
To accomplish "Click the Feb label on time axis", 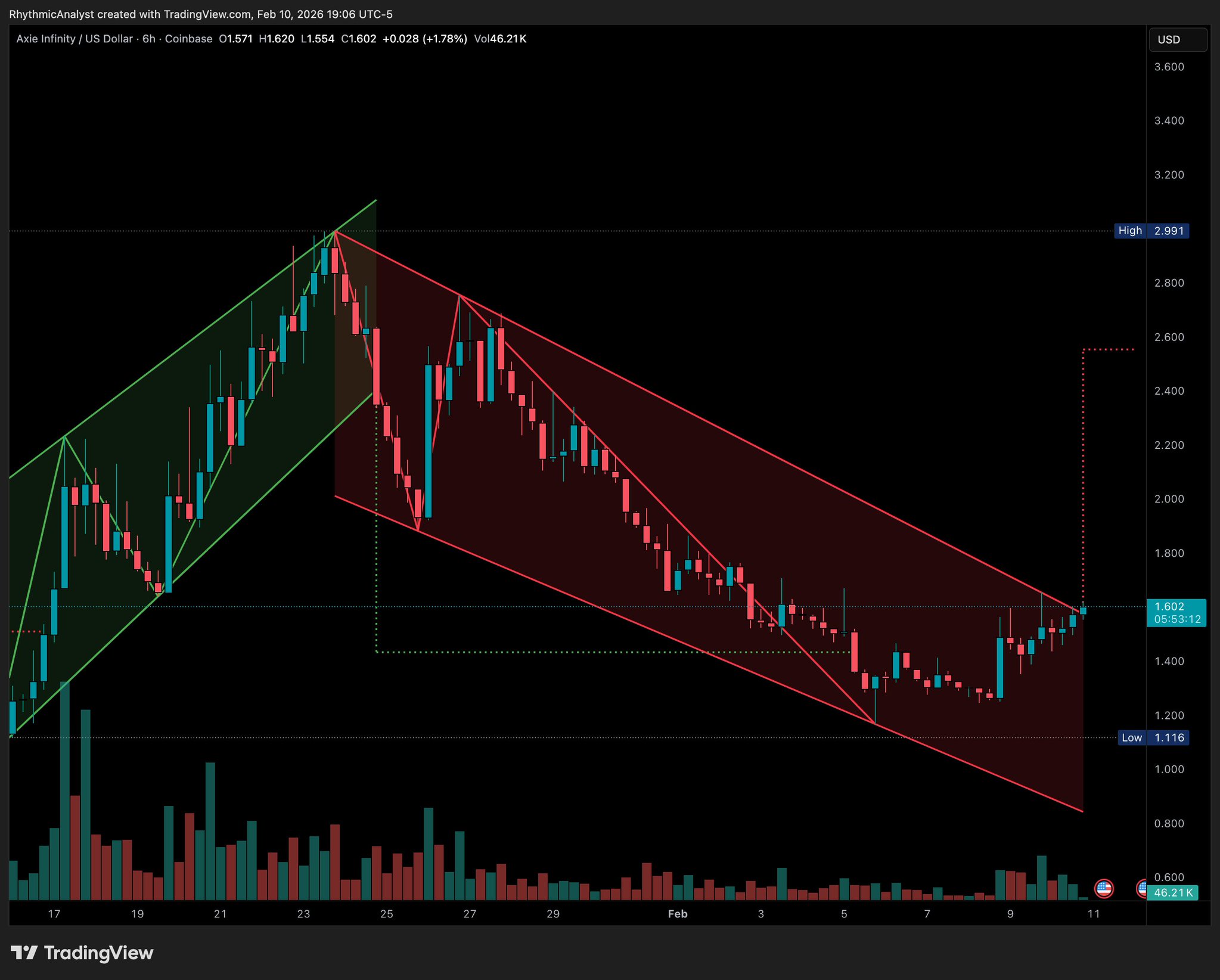I will pyautogui.click(x=678, y=914).
